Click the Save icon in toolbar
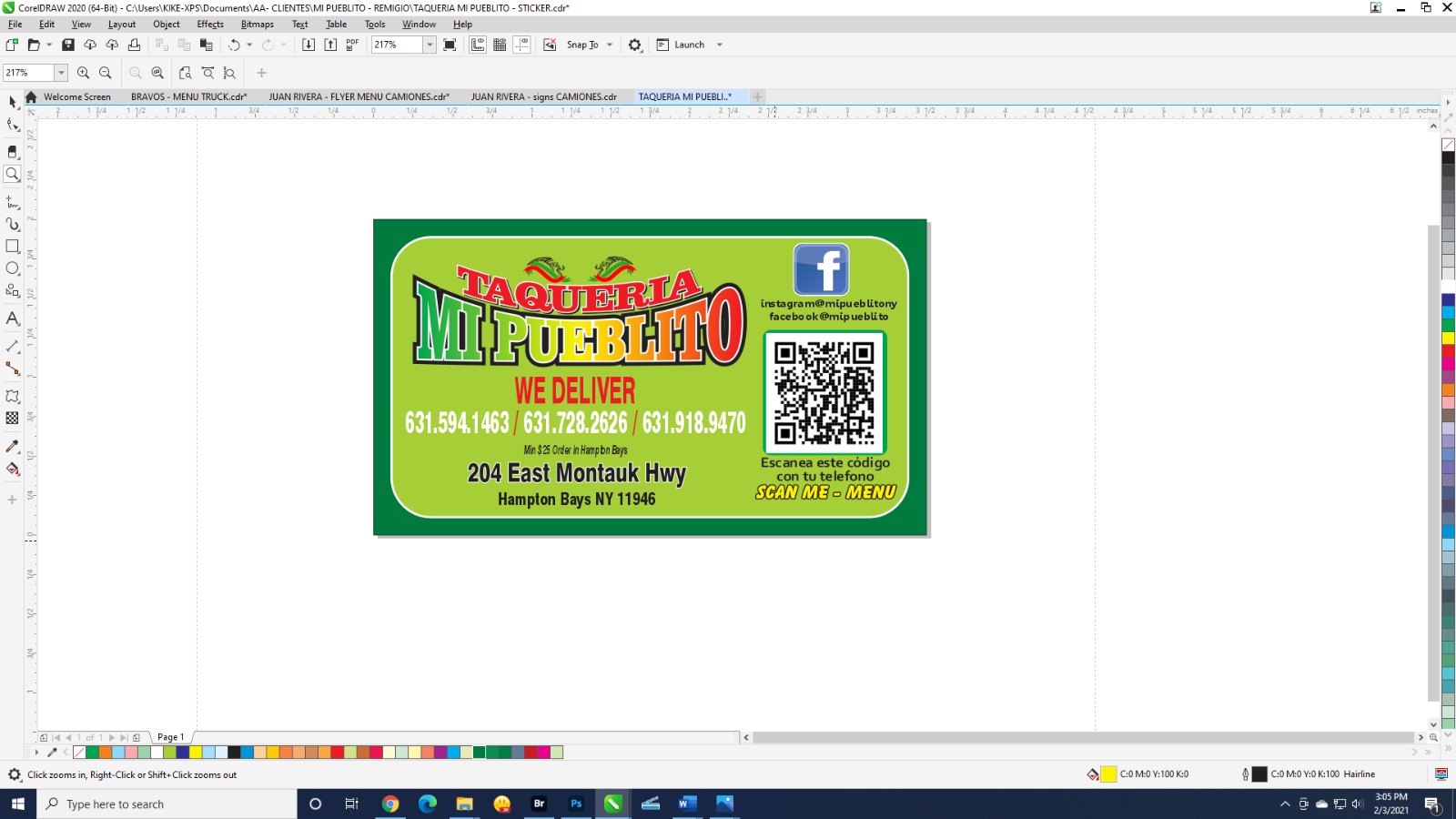1456x819 pixels. [x=67, y=45]
